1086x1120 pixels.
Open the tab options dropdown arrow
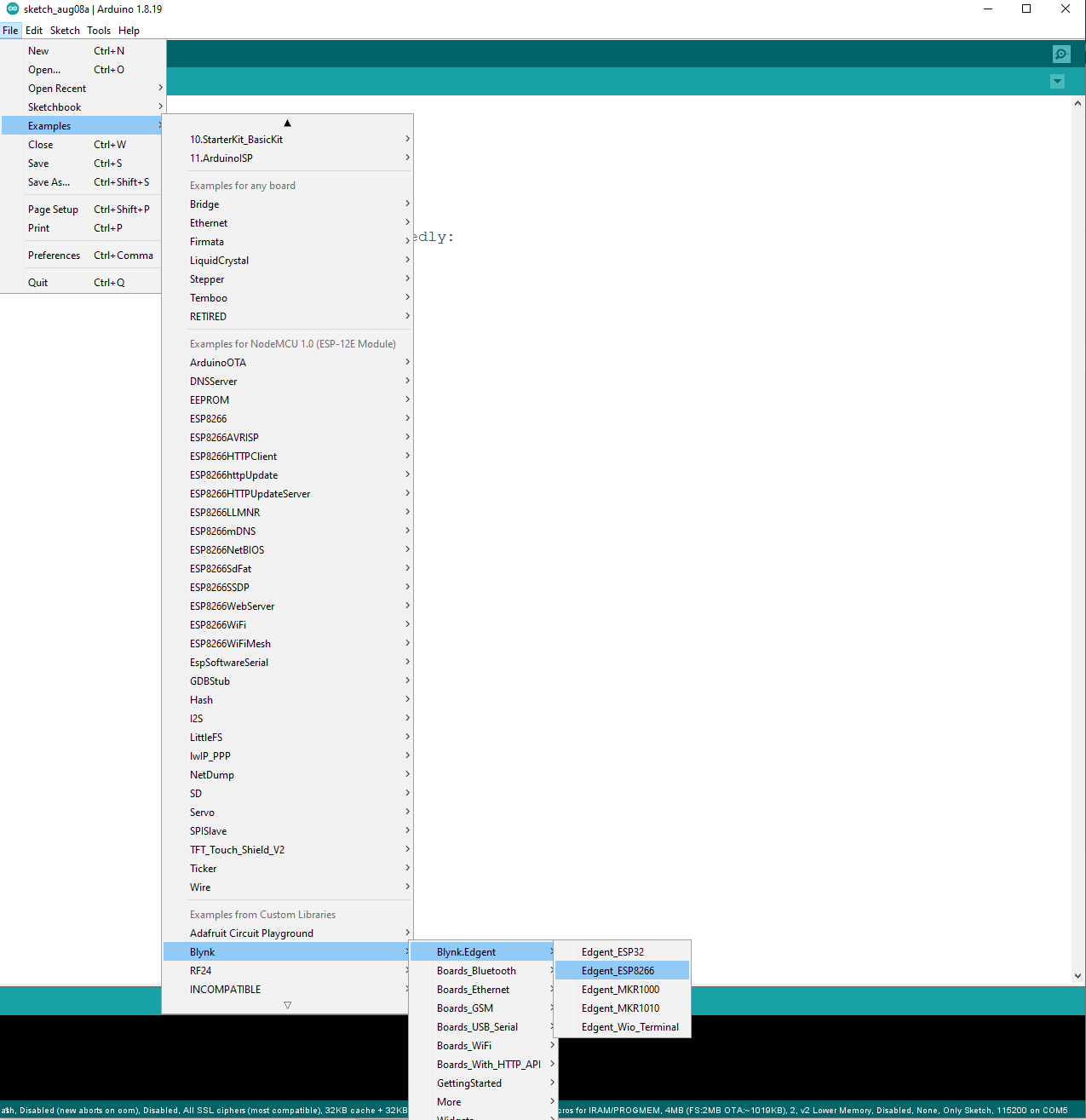pyautogui.click(x=1057, y=82)
